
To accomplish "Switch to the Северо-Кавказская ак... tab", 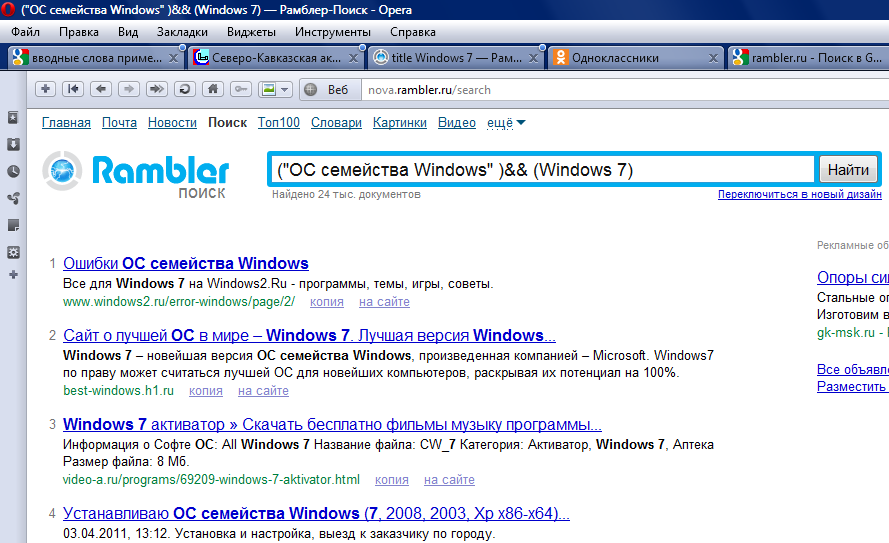I will (x=276, y=58).
